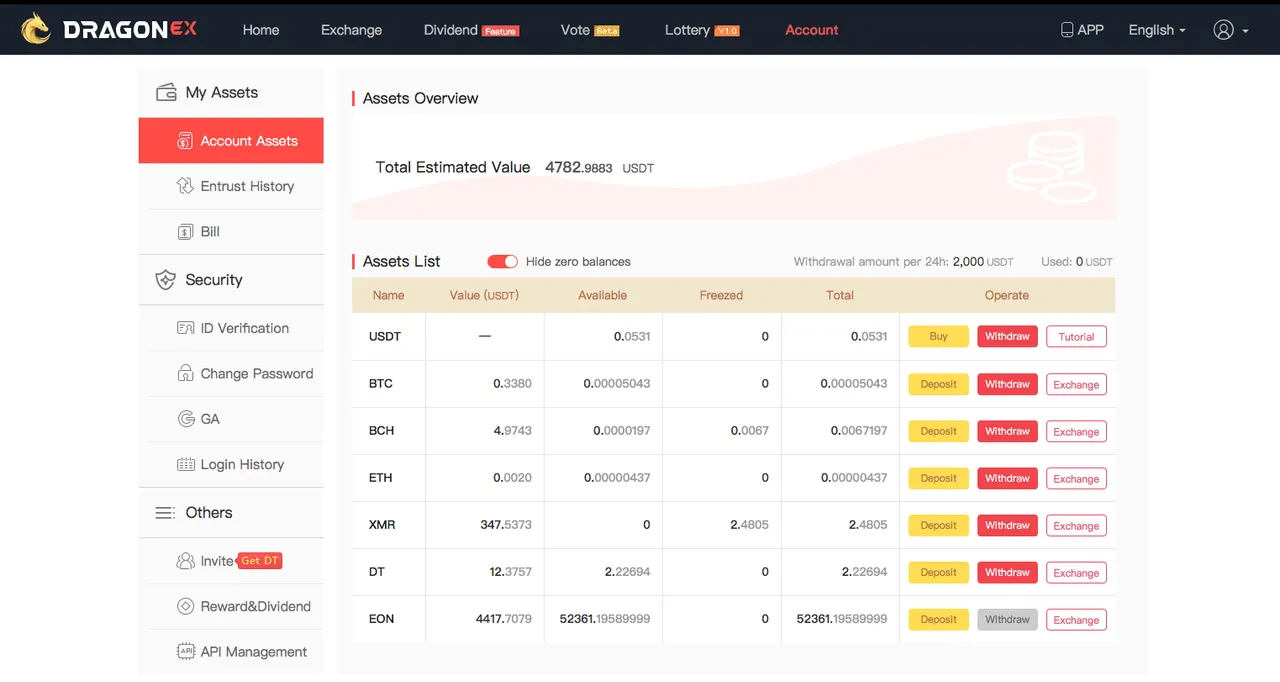Click the Others list icon
The image size is (1280, 682).
[x=165, y=513]
